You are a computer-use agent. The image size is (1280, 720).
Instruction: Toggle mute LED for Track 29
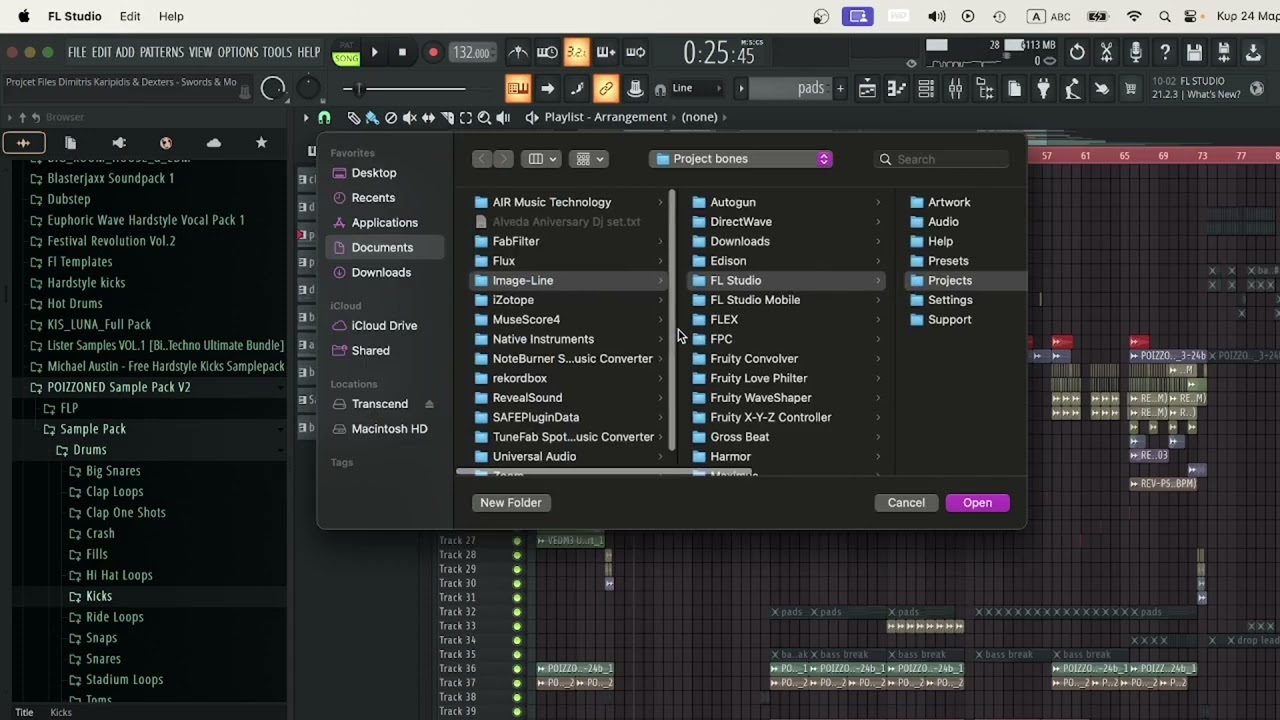pyautogui.click(x=517, y=569)
